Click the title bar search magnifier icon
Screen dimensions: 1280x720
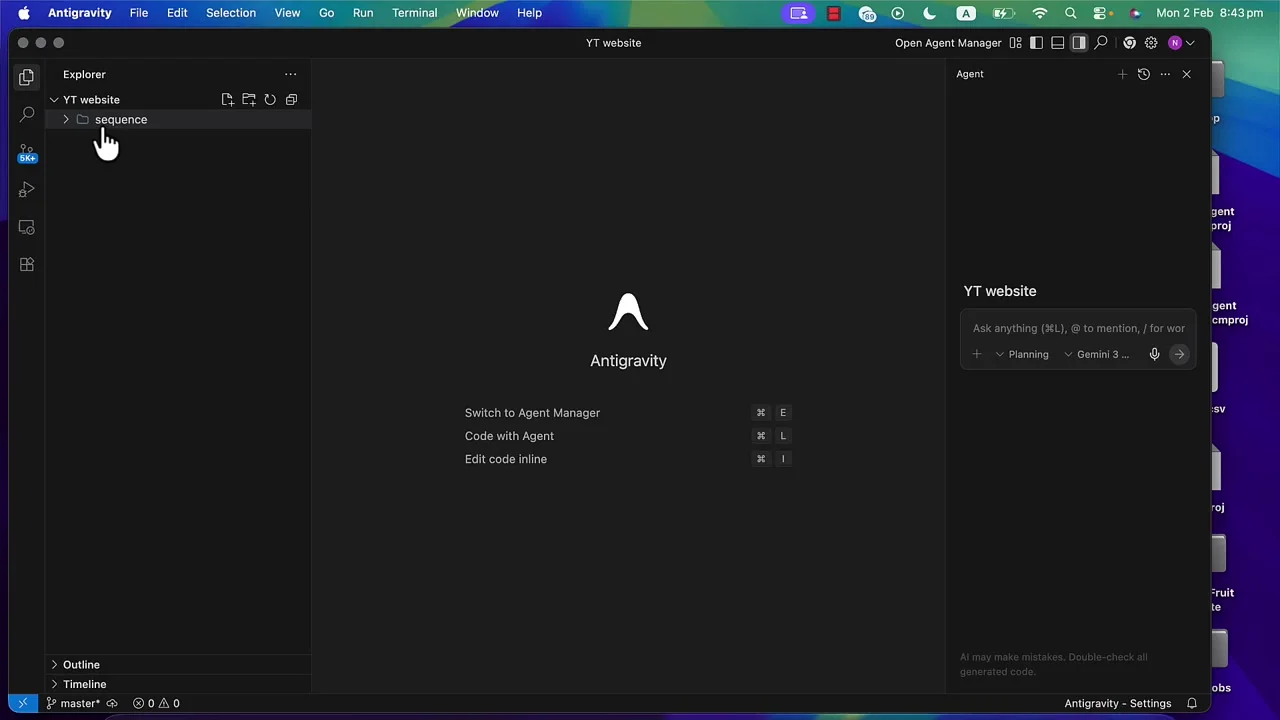coord(1101,43)
